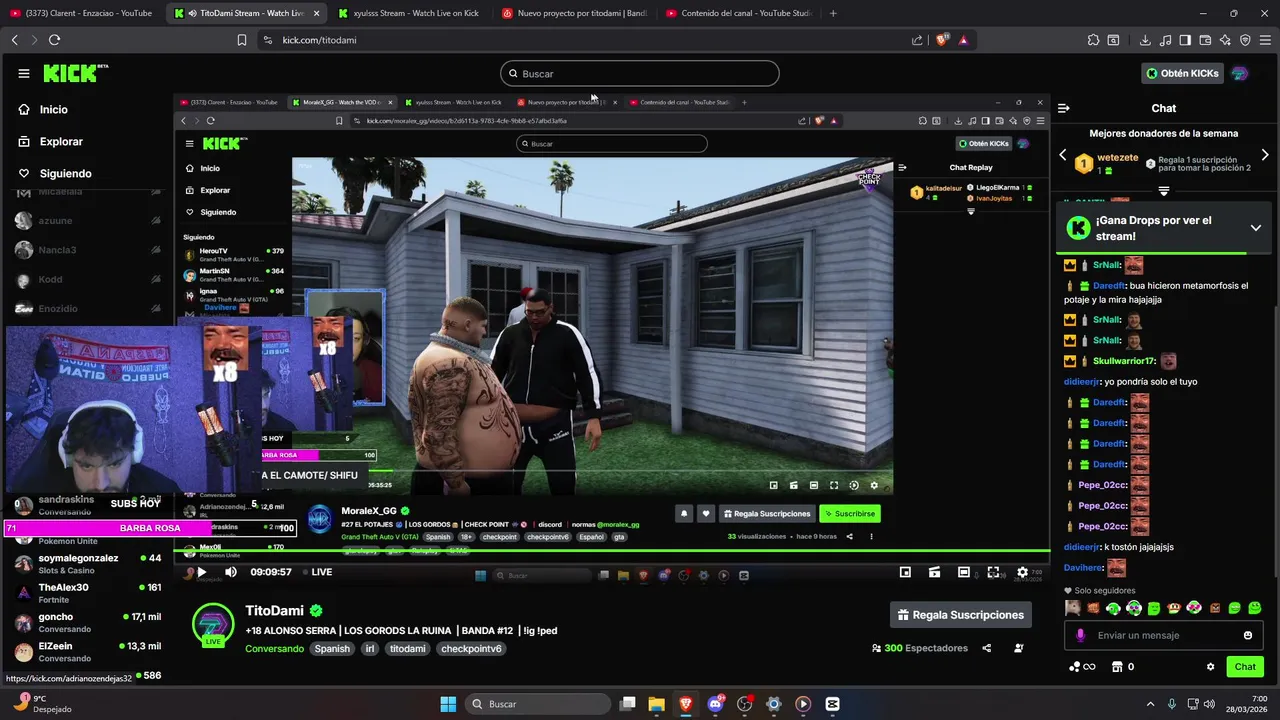Open chat settings gear

(1210, 667)
